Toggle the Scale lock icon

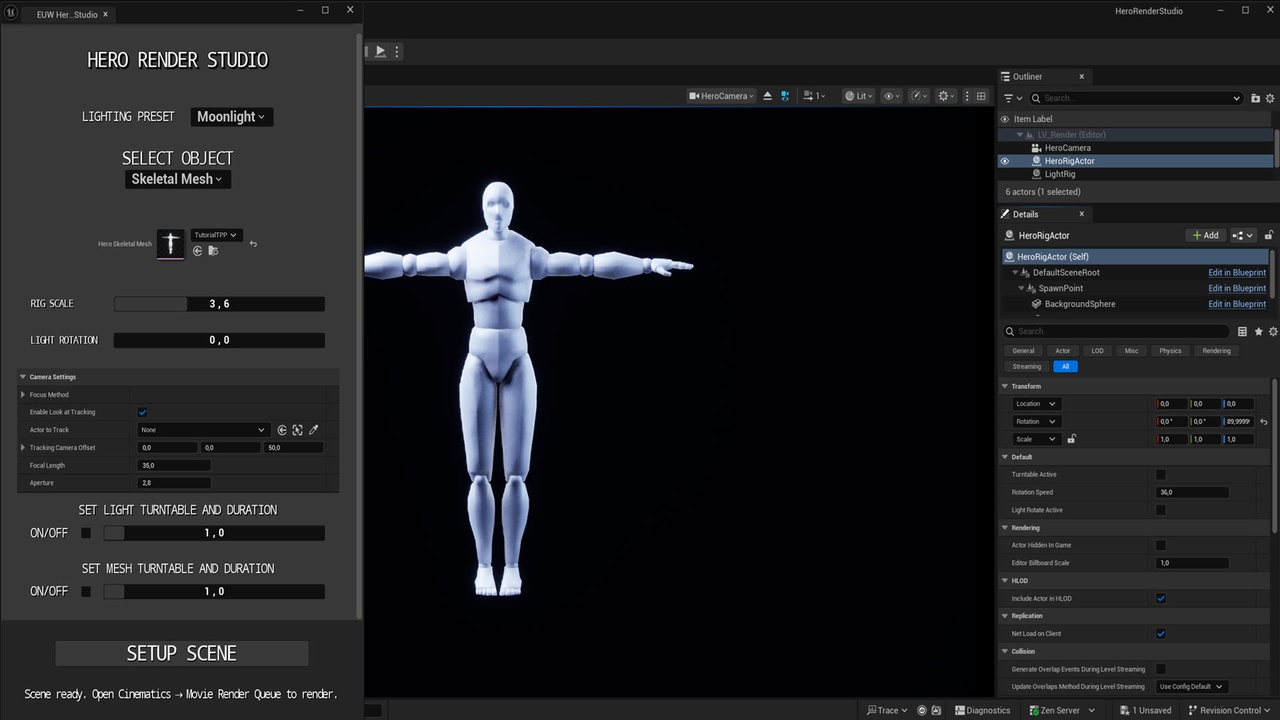pyautogui.click(x=1071, y=439)
